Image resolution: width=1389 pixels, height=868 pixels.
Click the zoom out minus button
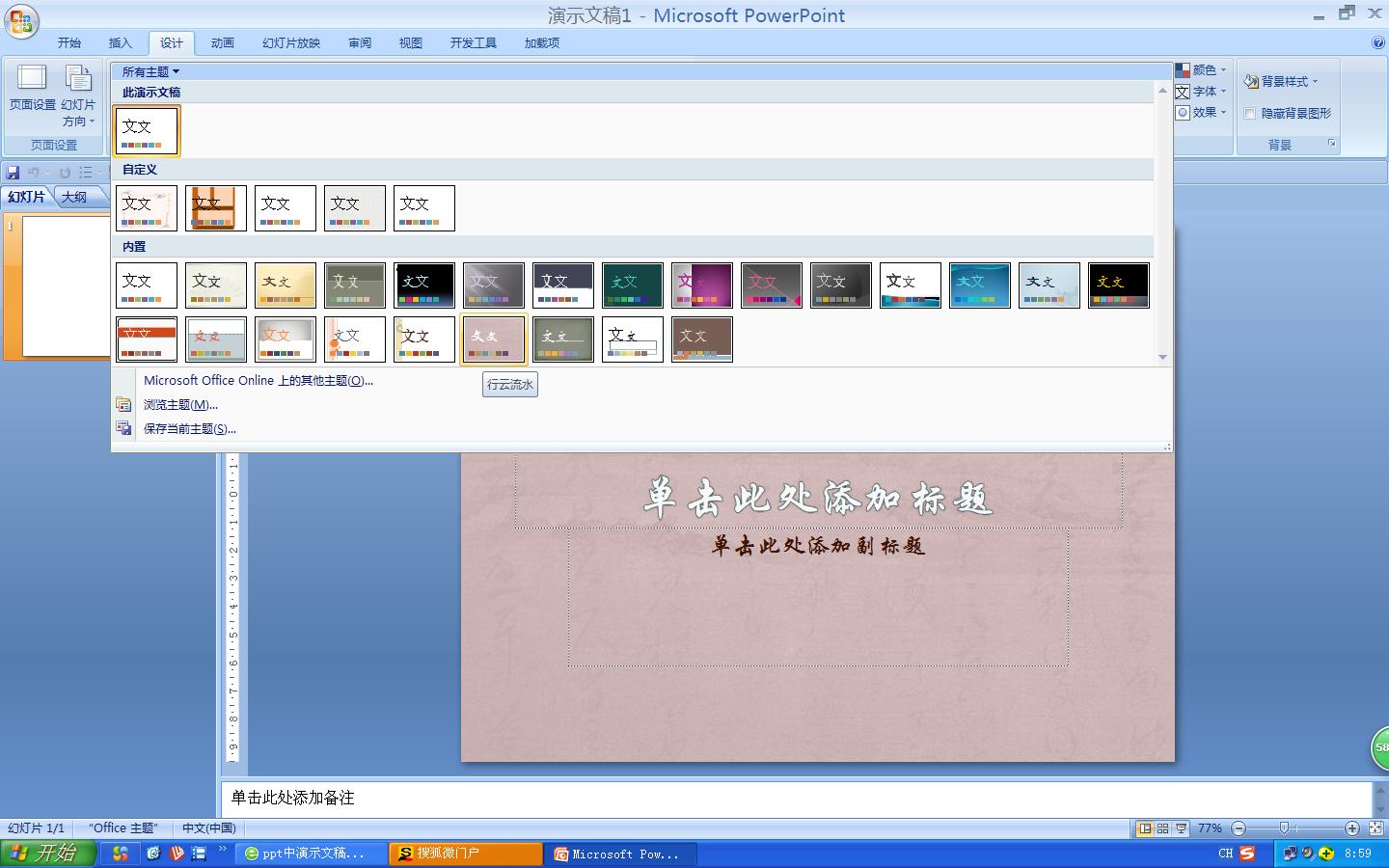(1239, 828)
